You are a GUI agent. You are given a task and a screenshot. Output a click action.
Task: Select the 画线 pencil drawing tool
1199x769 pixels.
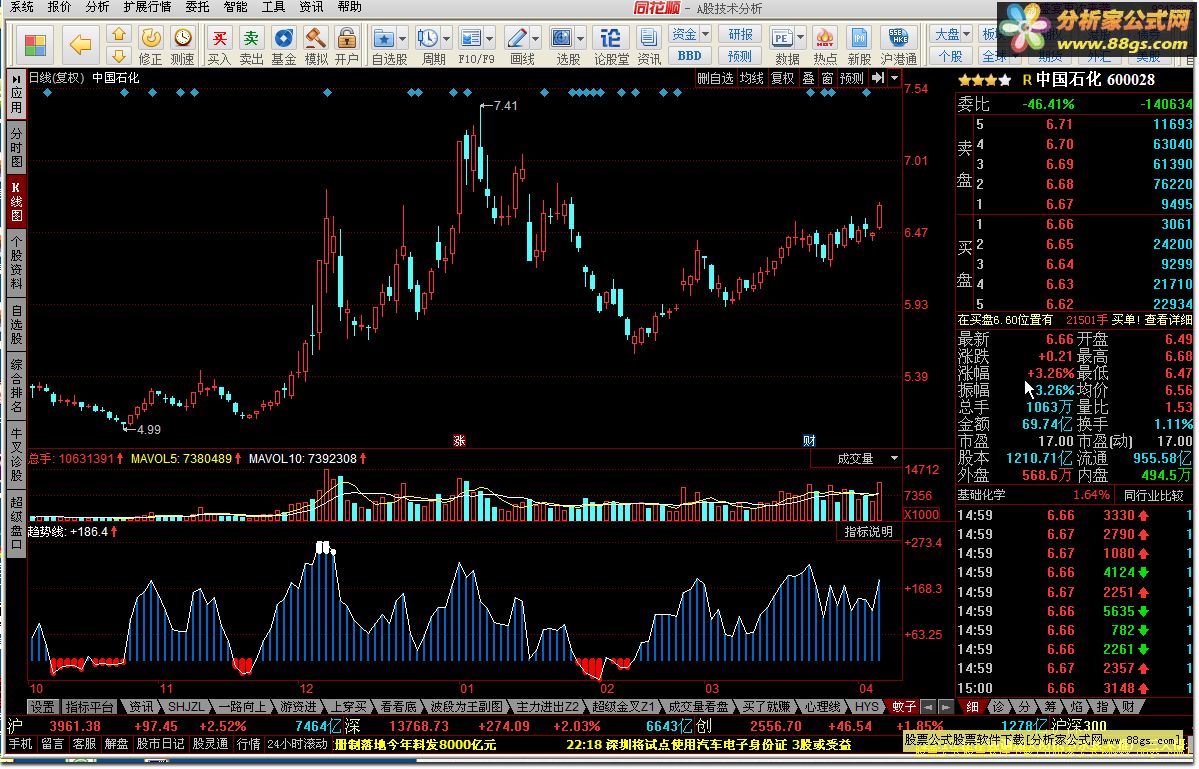(517, 38)
